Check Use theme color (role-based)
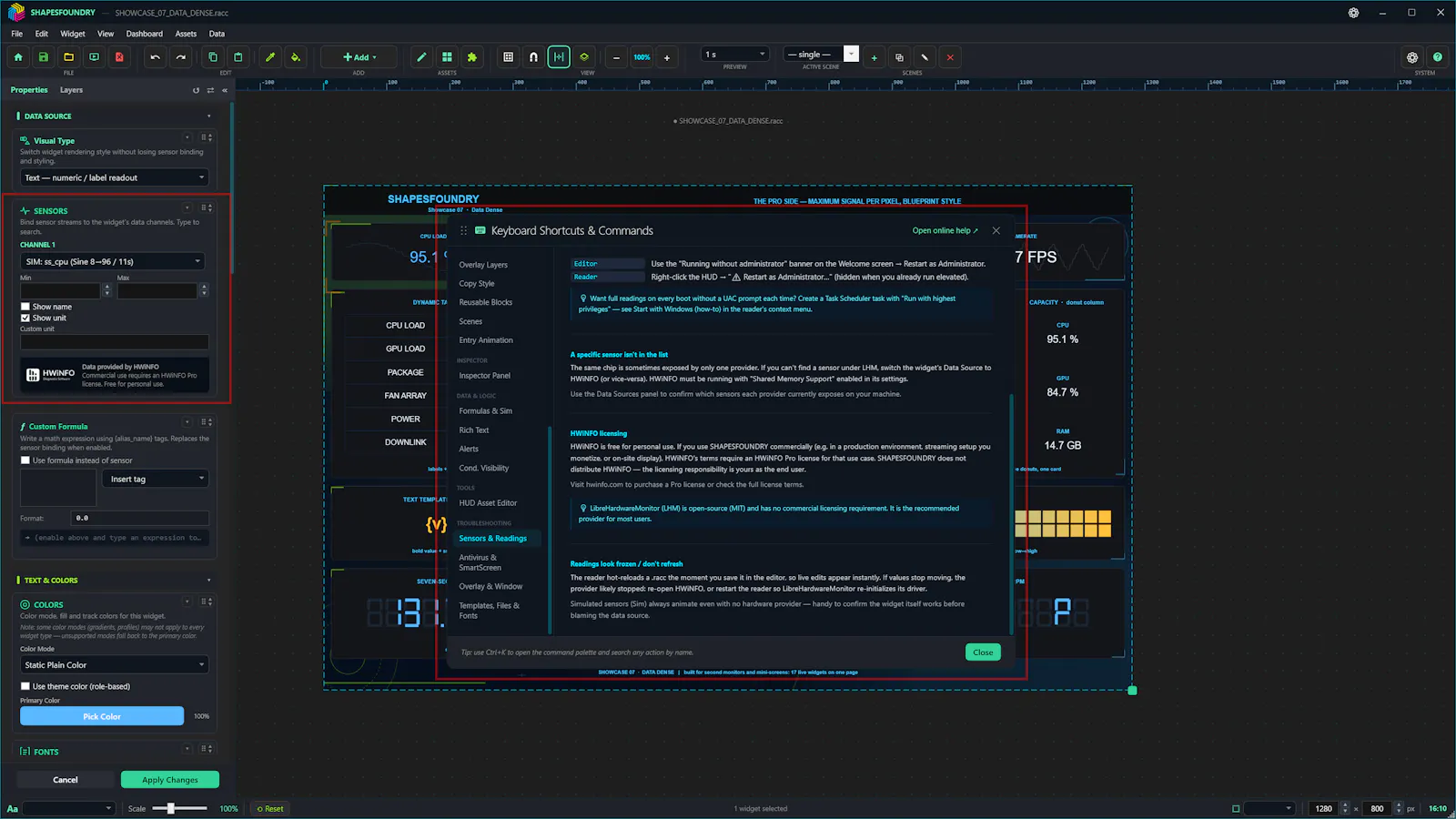 point(25,686)
